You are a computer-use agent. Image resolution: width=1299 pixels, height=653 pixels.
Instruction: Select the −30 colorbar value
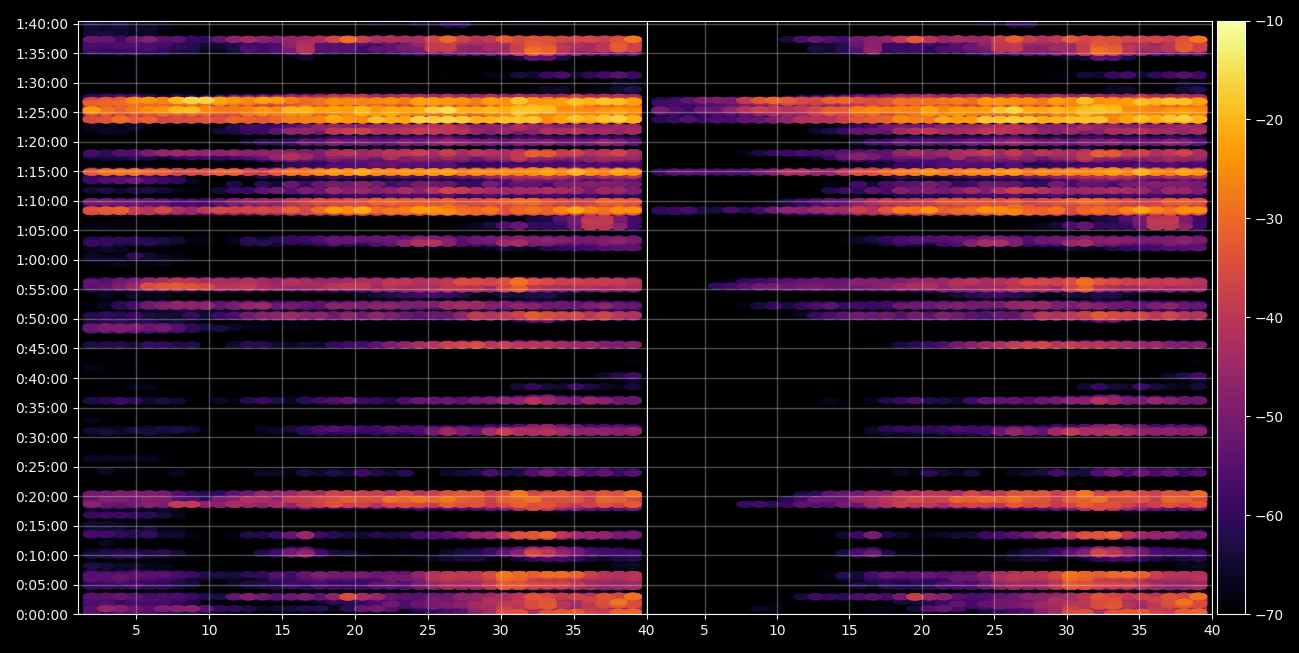point(1268,219)
